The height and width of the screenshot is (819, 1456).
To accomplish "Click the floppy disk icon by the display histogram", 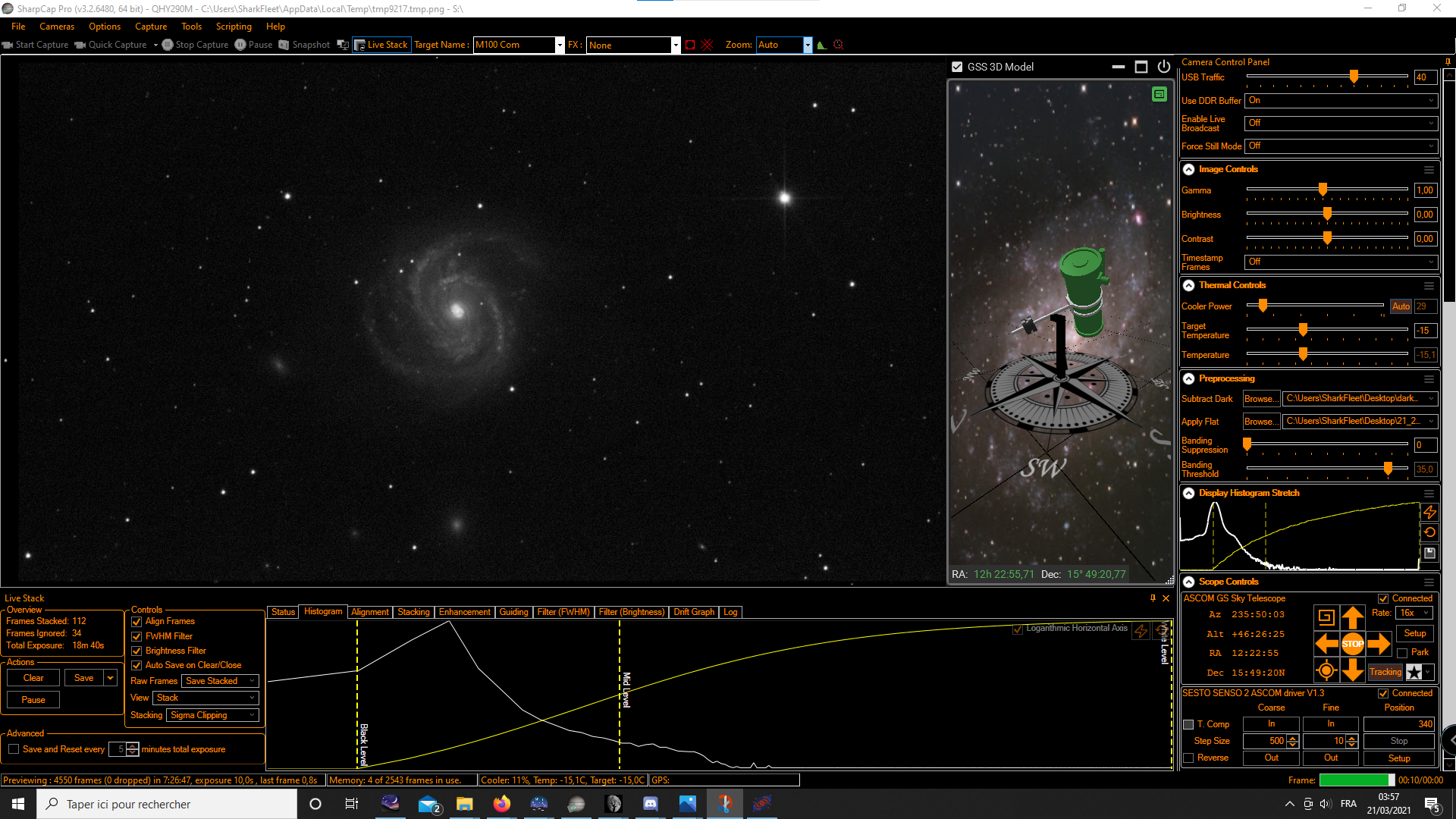I will [x=1429, y=553].
